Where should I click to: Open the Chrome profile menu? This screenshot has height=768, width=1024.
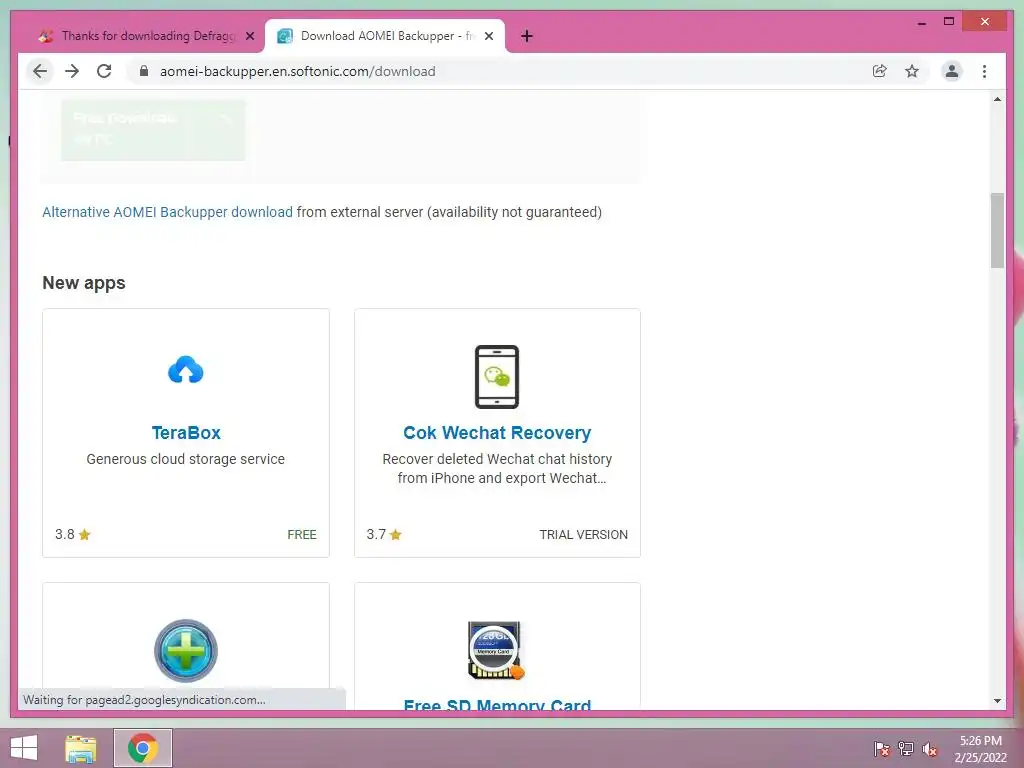[x=952, y=71]
